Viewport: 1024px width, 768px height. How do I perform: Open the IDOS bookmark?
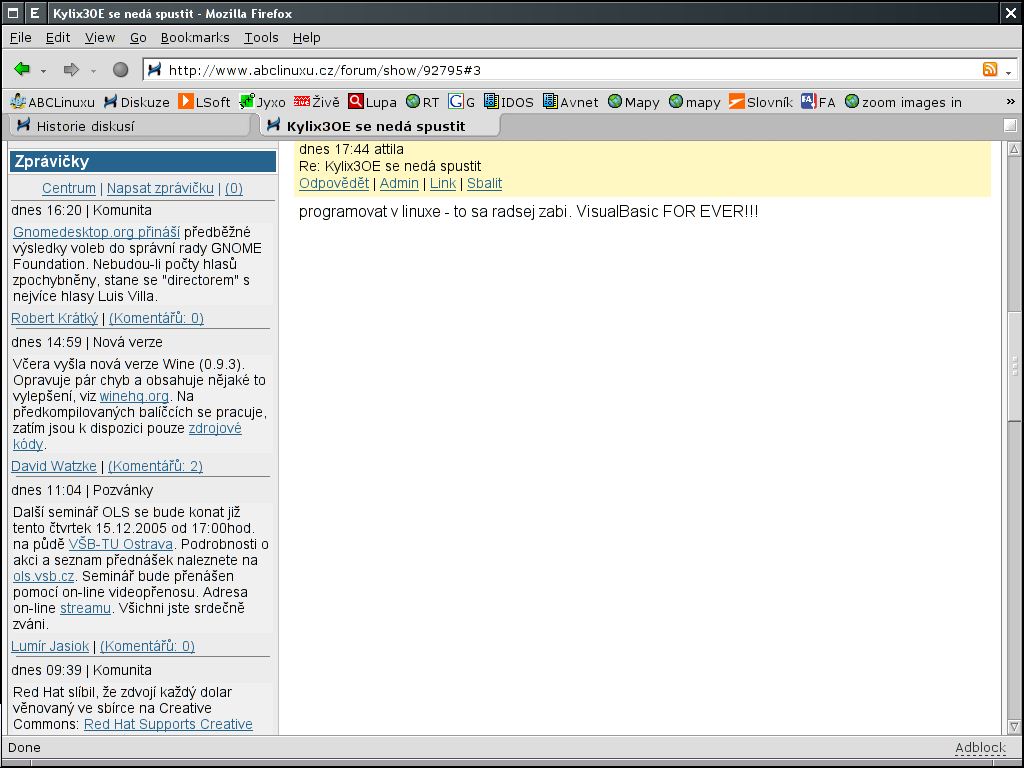pyautogui.click(x=509, y=102)
